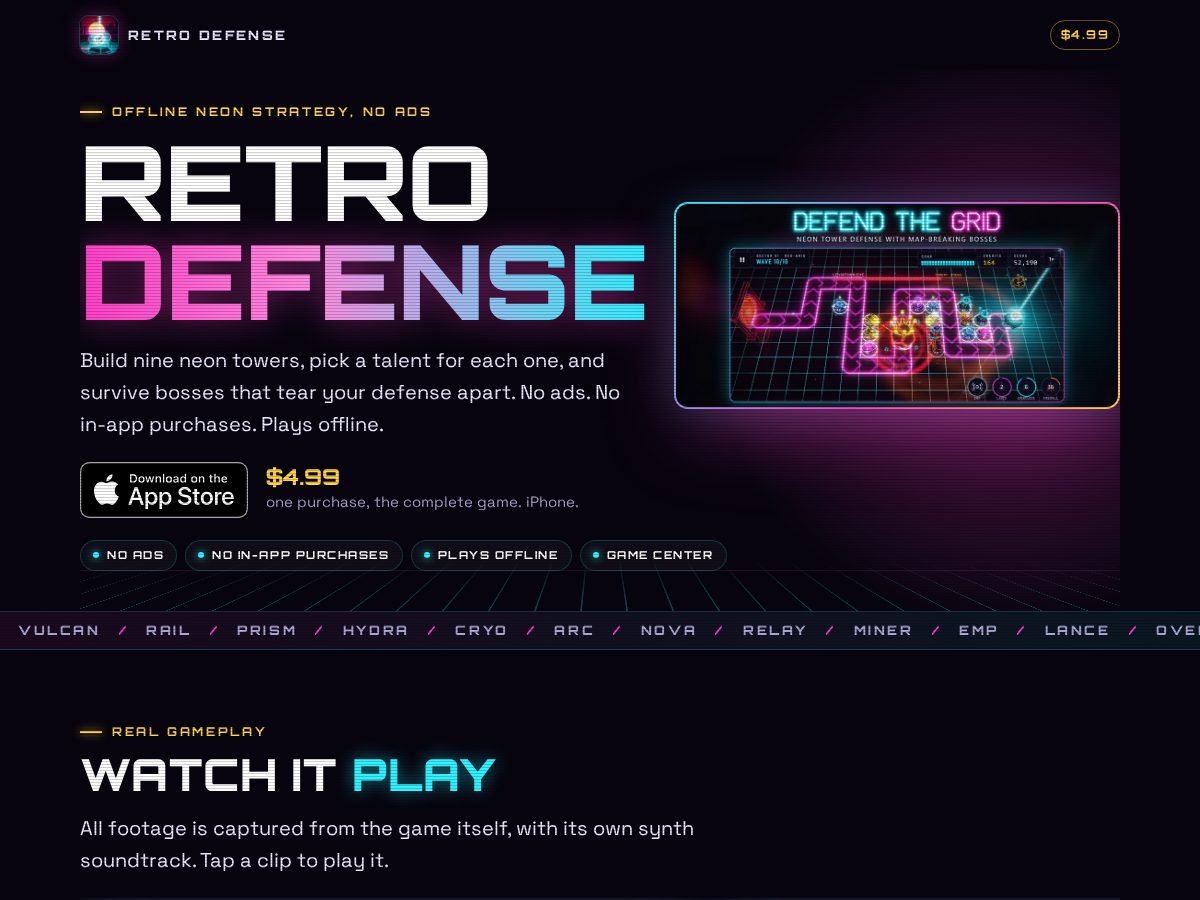
Task: Click 'one purchase, the complete game. iPhone.' text
Action: pyautogui.click(x=422, y=502)
